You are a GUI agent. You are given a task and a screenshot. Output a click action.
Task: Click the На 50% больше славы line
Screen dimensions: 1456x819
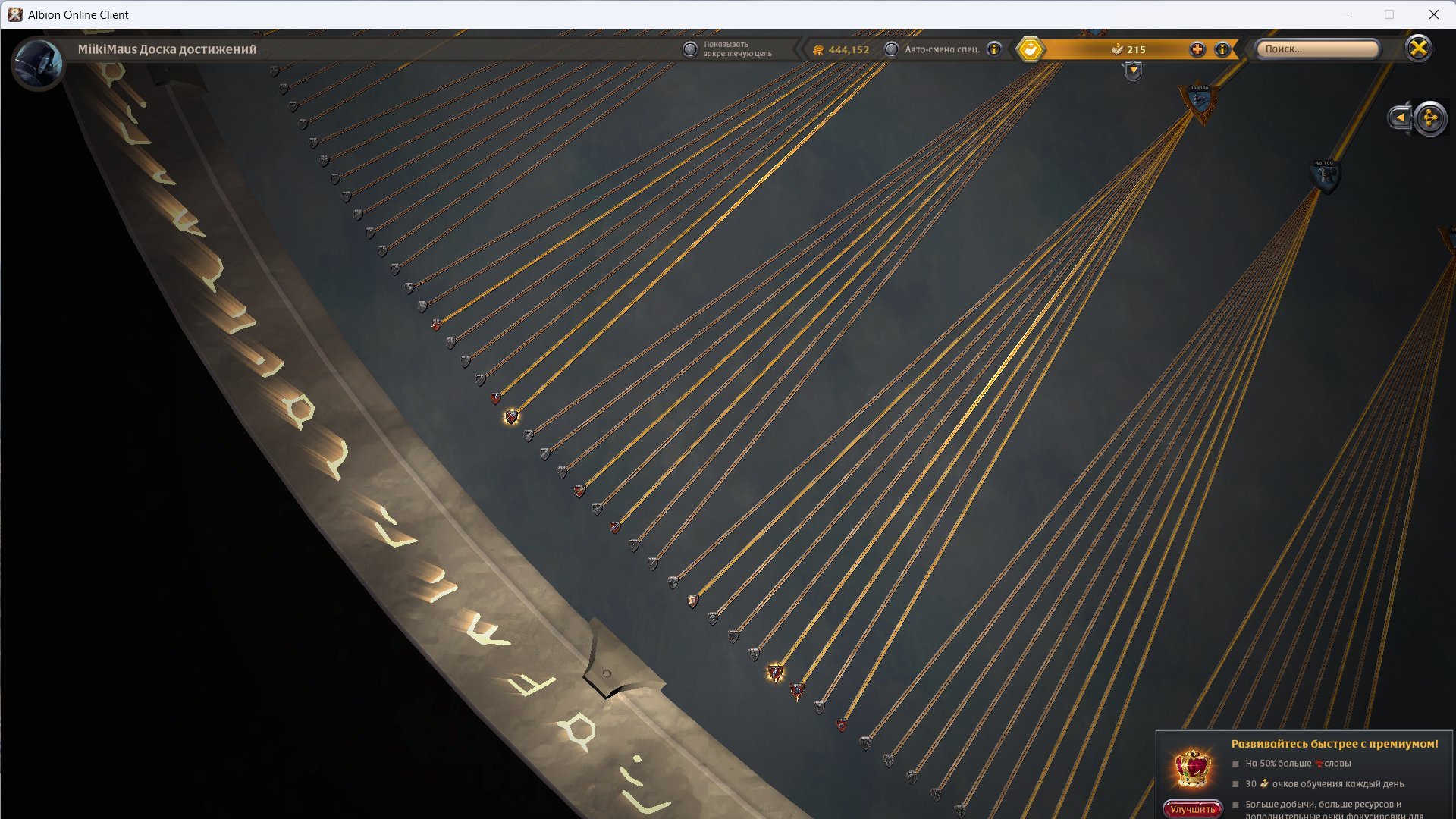point(1298,764)
